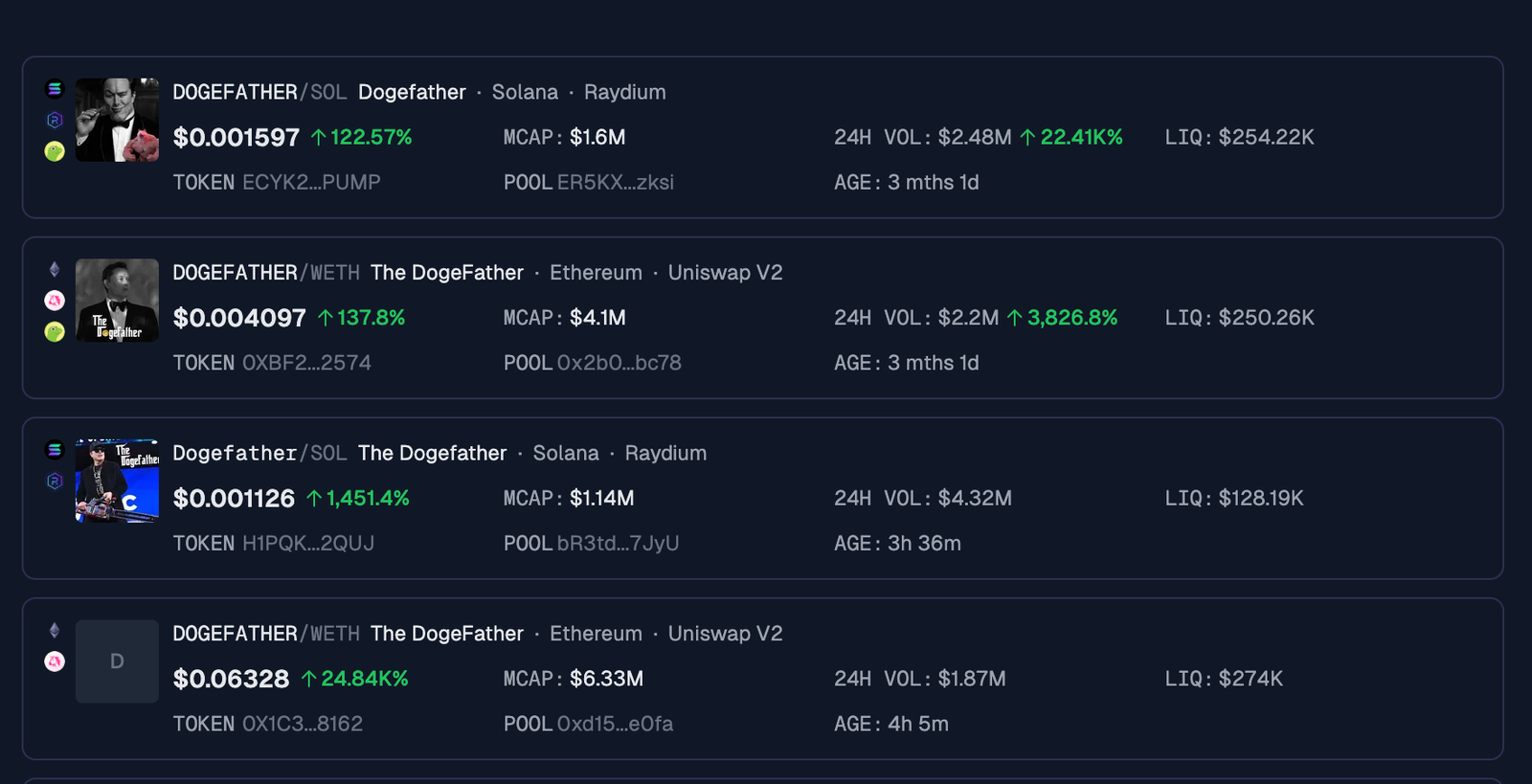Copy token address ECYK2...PUMP
This screenshot has width=1532, height=784.
coord(311,182)
